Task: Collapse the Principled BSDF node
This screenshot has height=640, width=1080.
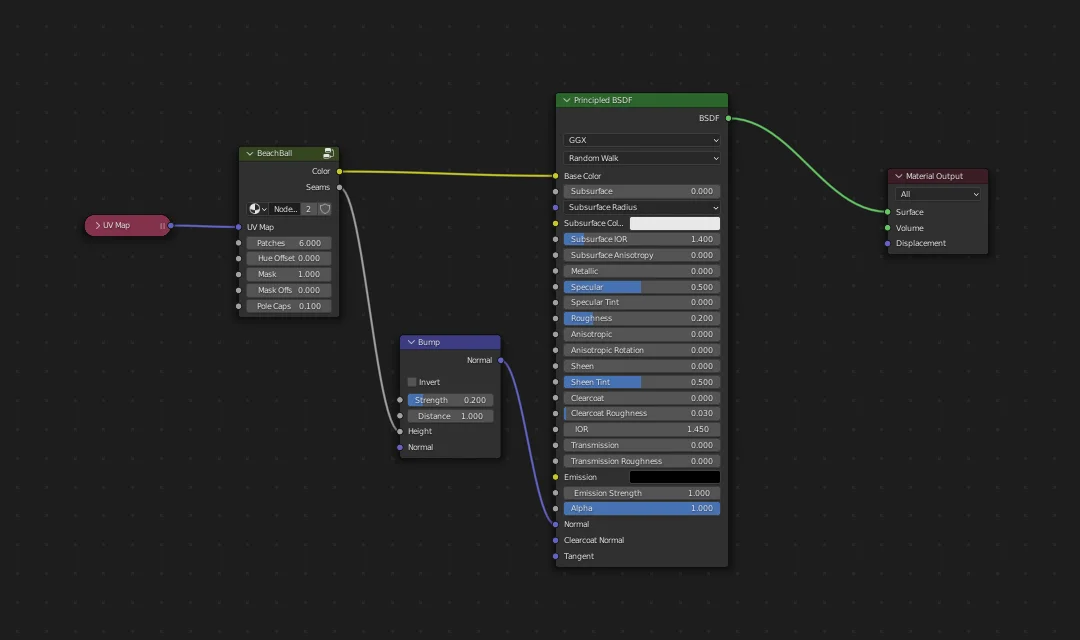Action: click(566, 101)
